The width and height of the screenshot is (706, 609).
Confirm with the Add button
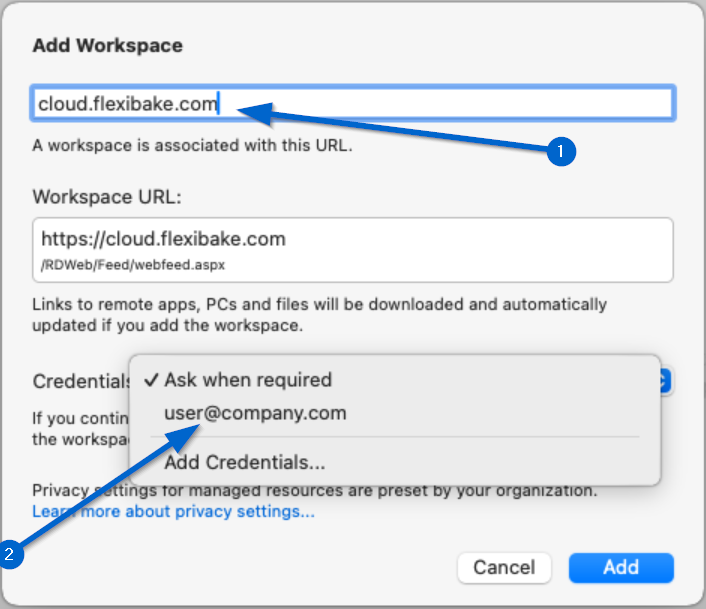pyautogui.click(x=621, y=568)
